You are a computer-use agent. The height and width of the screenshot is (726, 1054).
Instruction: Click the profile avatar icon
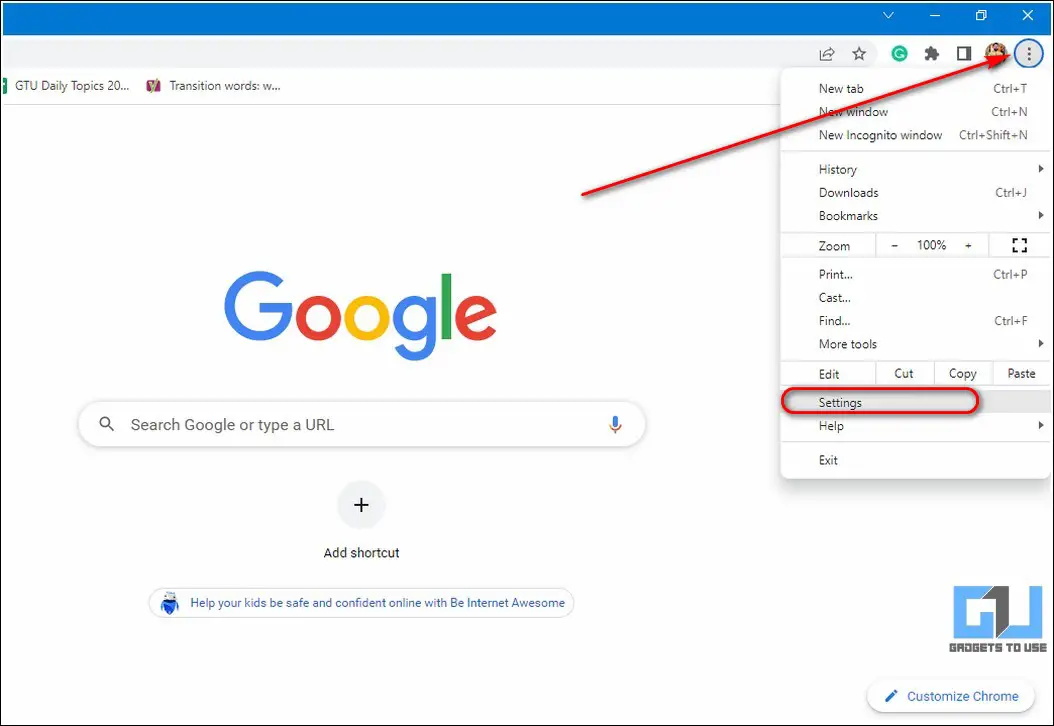(x=996, y=53)
